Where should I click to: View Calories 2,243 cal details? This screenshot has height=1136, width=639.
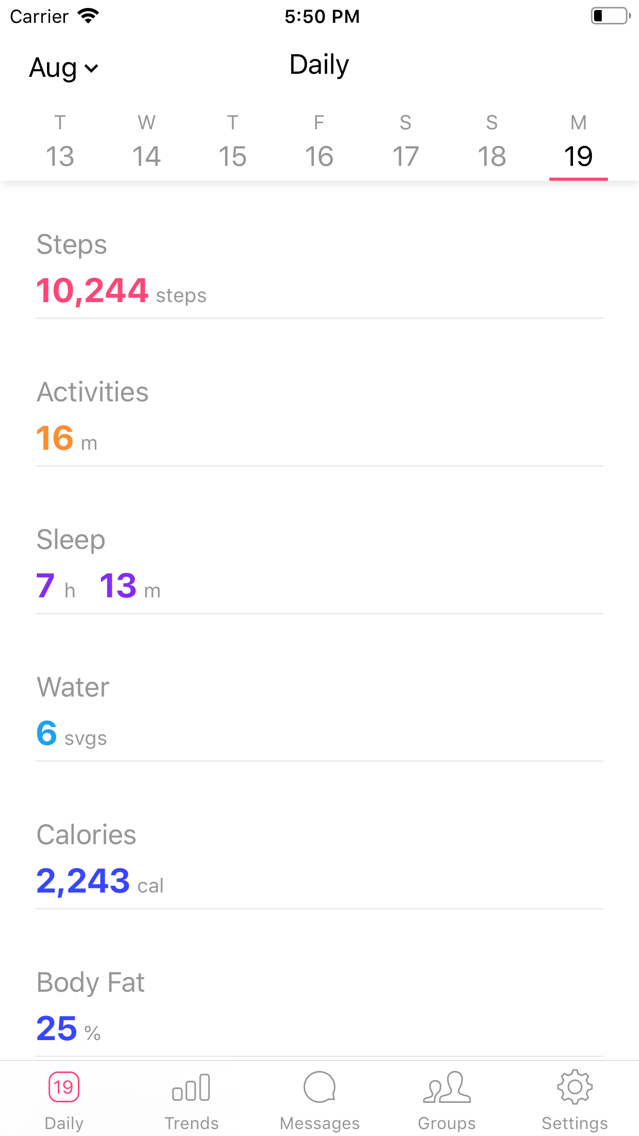(320, 860)
